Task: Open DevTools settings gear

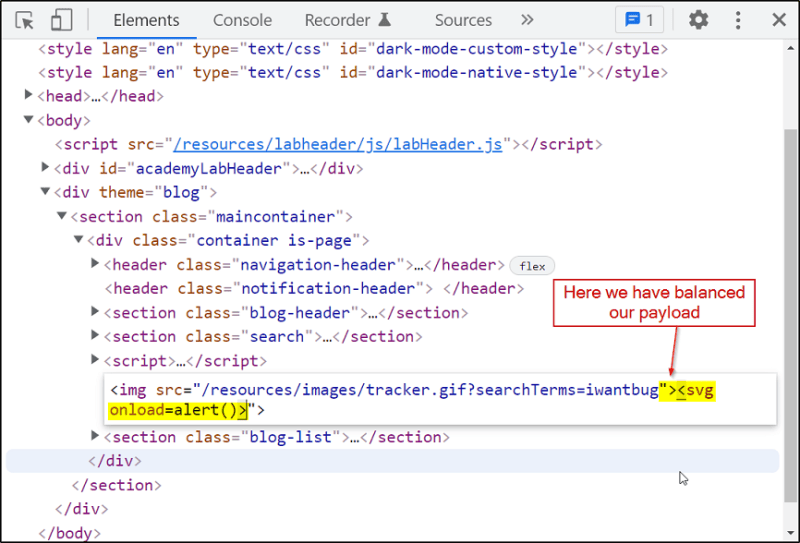Action: point(698,20)
